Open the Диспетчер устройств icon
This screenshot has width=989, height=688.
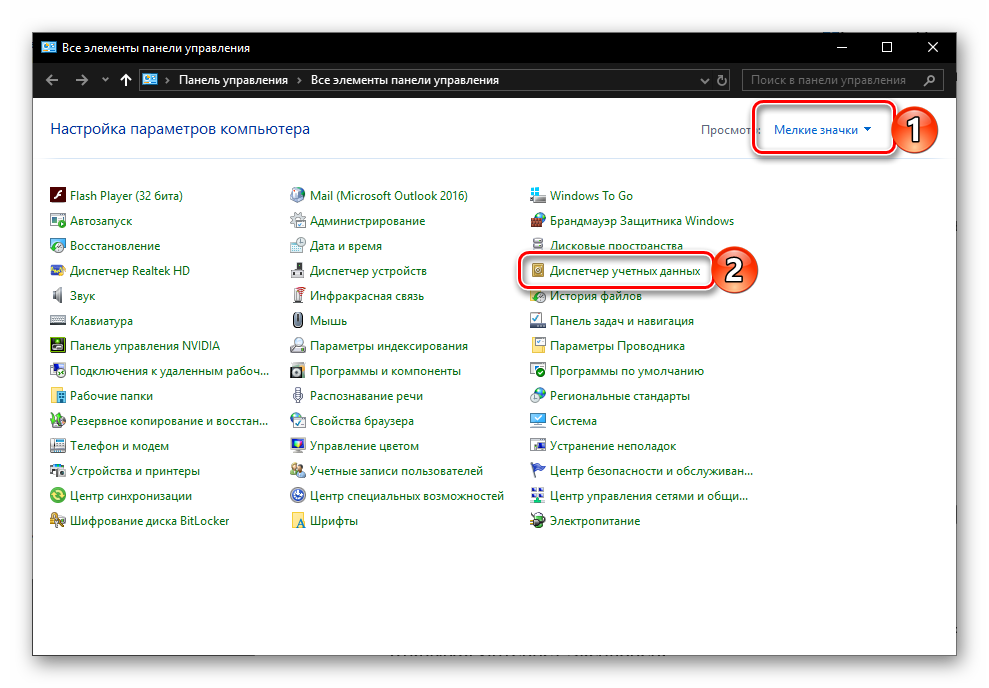point(298,271)
